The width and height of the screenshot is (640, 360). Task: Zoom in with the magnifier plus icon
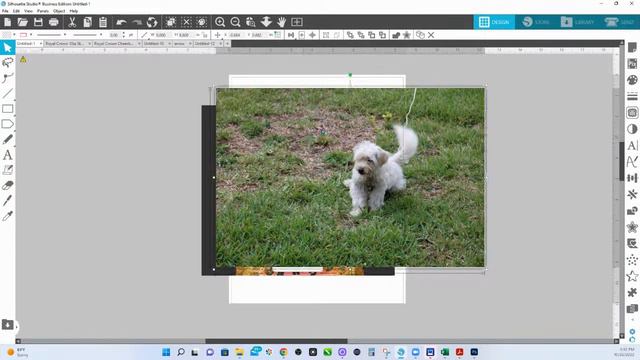220,22
